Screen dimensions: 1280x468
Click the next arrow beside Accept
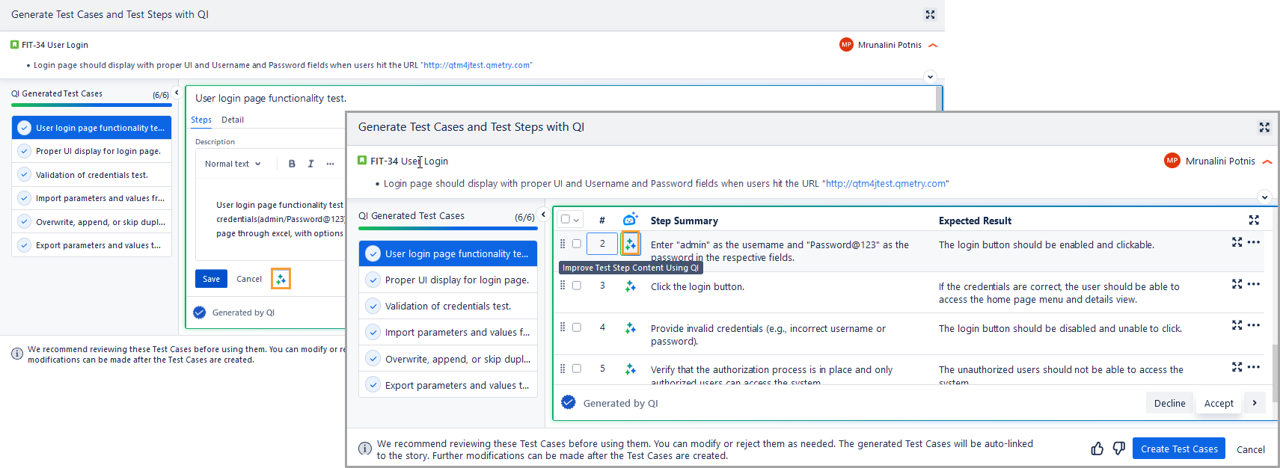click(1254, 403)
